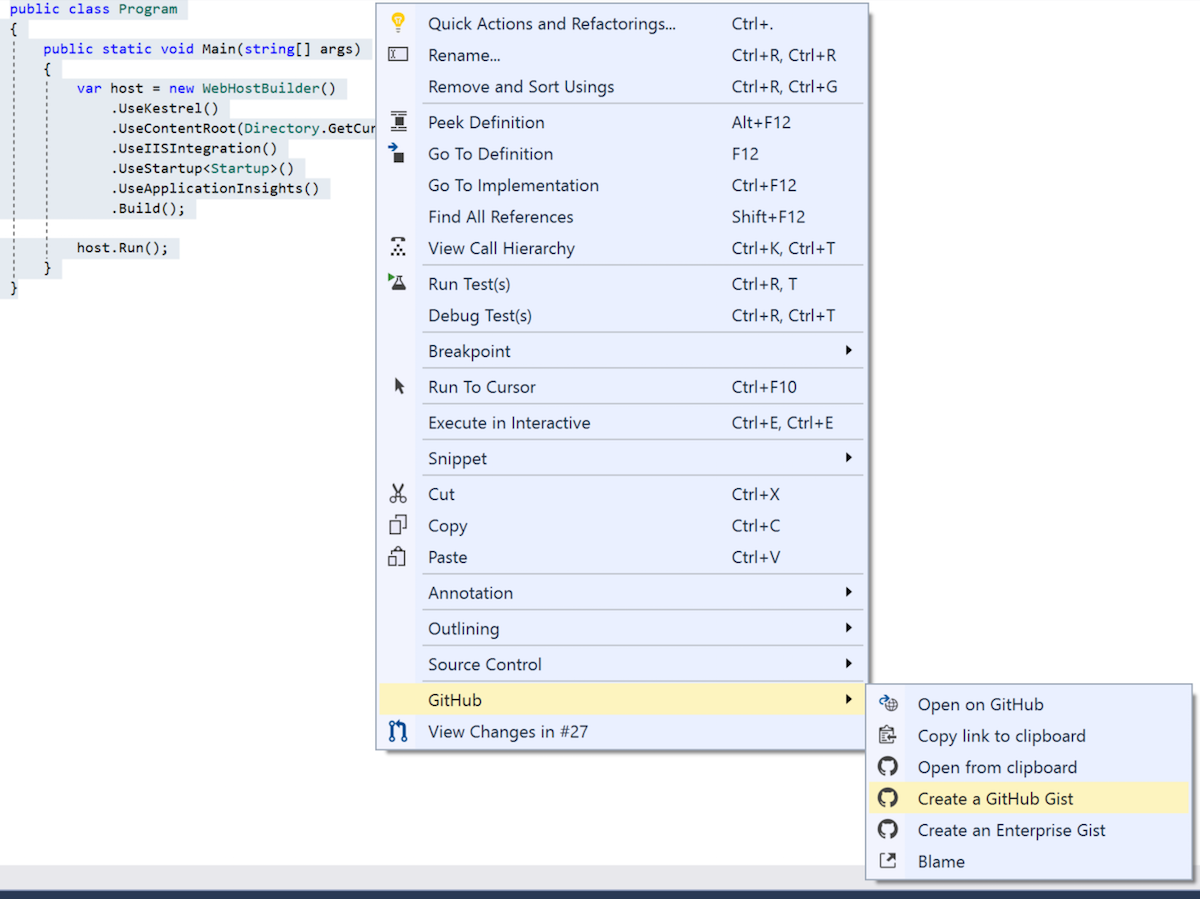Screen dimensions: 1200x899
Task: Click 'Startup' type in UseStartup line
Action: (240, 168)
